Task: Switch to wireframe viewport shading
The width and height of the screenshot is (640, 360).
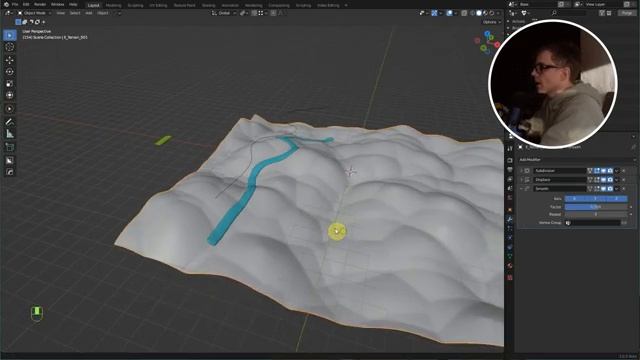Action: tap(473, 13)
